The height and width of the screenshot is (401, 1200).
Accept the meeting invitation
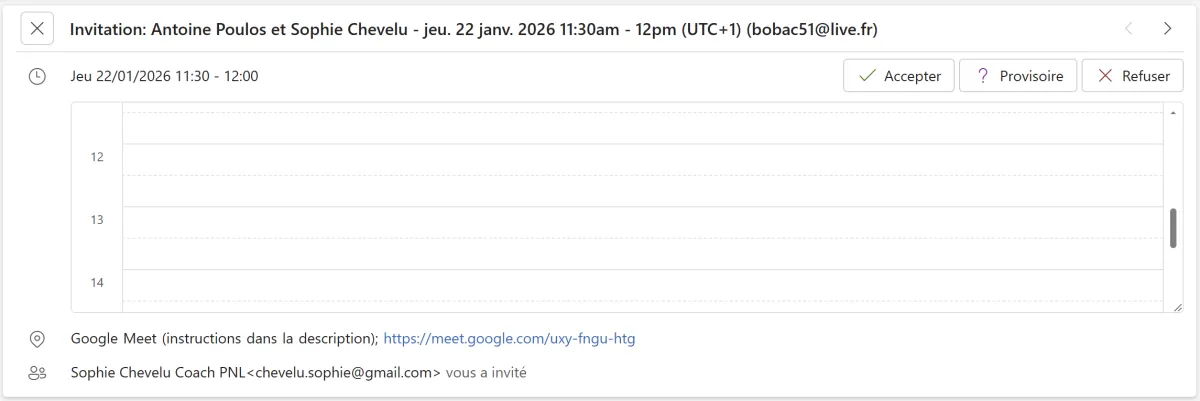click(x=899, y=76)
